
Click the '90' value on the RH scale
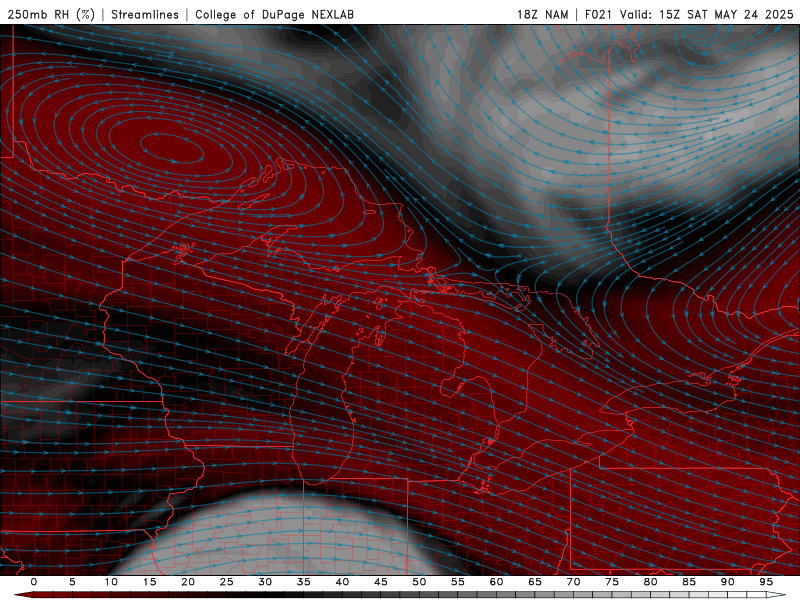click(x=727, y=582)
